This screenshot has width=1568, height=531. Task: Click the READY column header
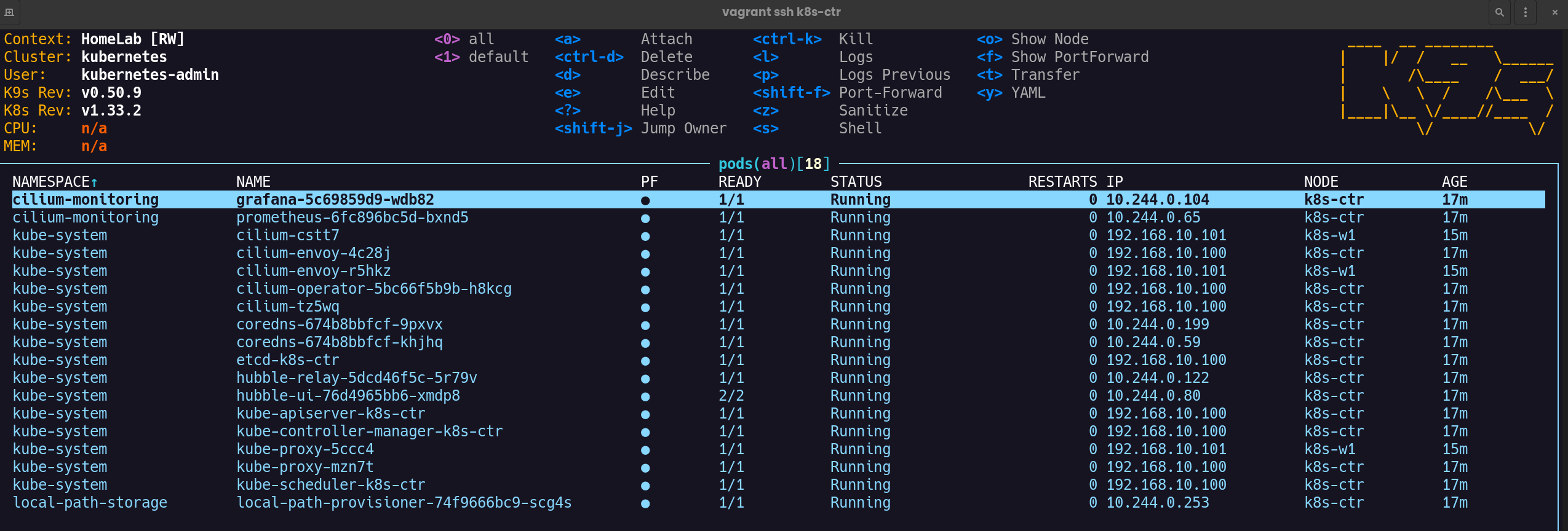coord(740,182)
